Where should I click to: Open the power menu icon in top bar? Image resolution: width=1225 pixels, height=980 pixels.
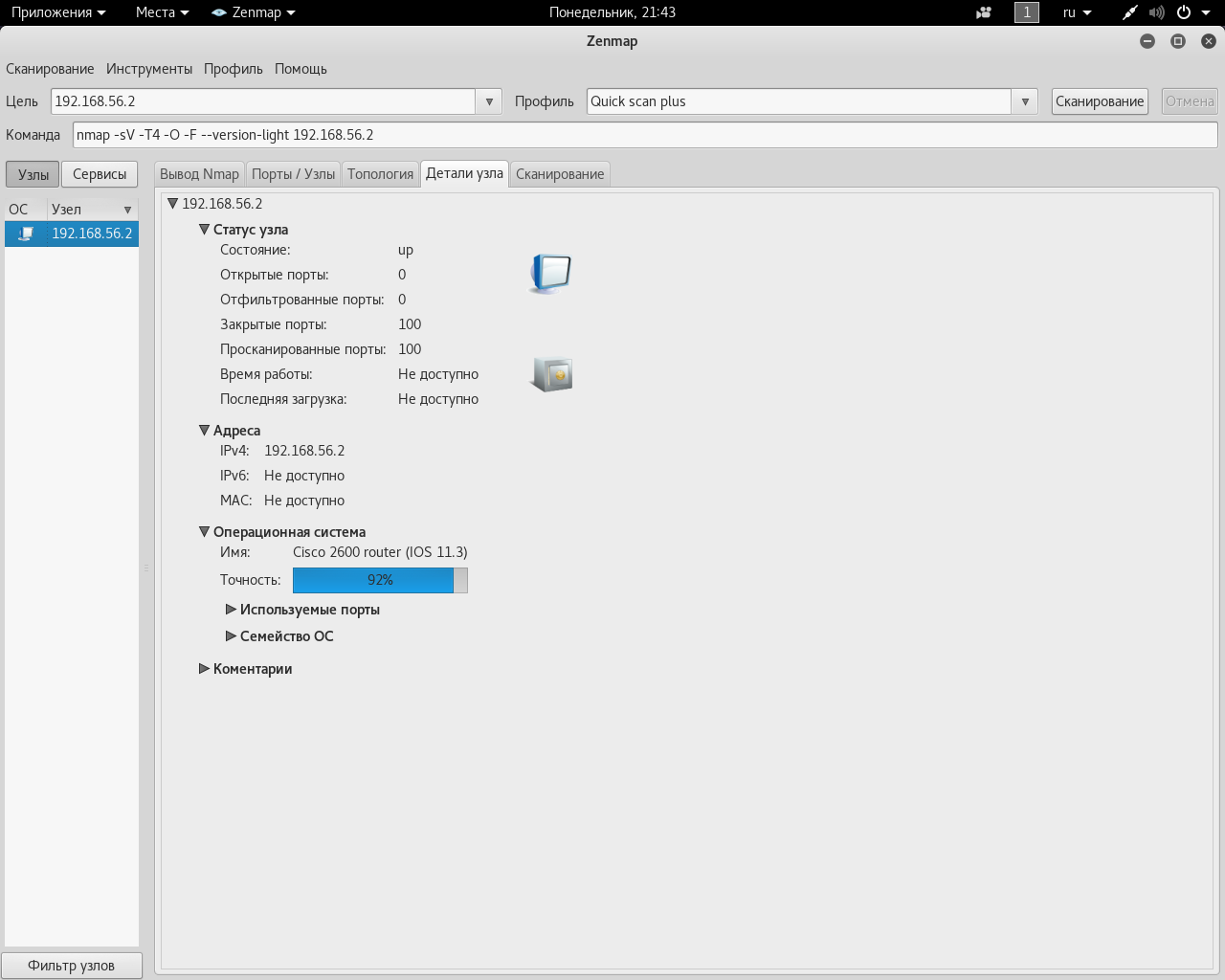1185,12
